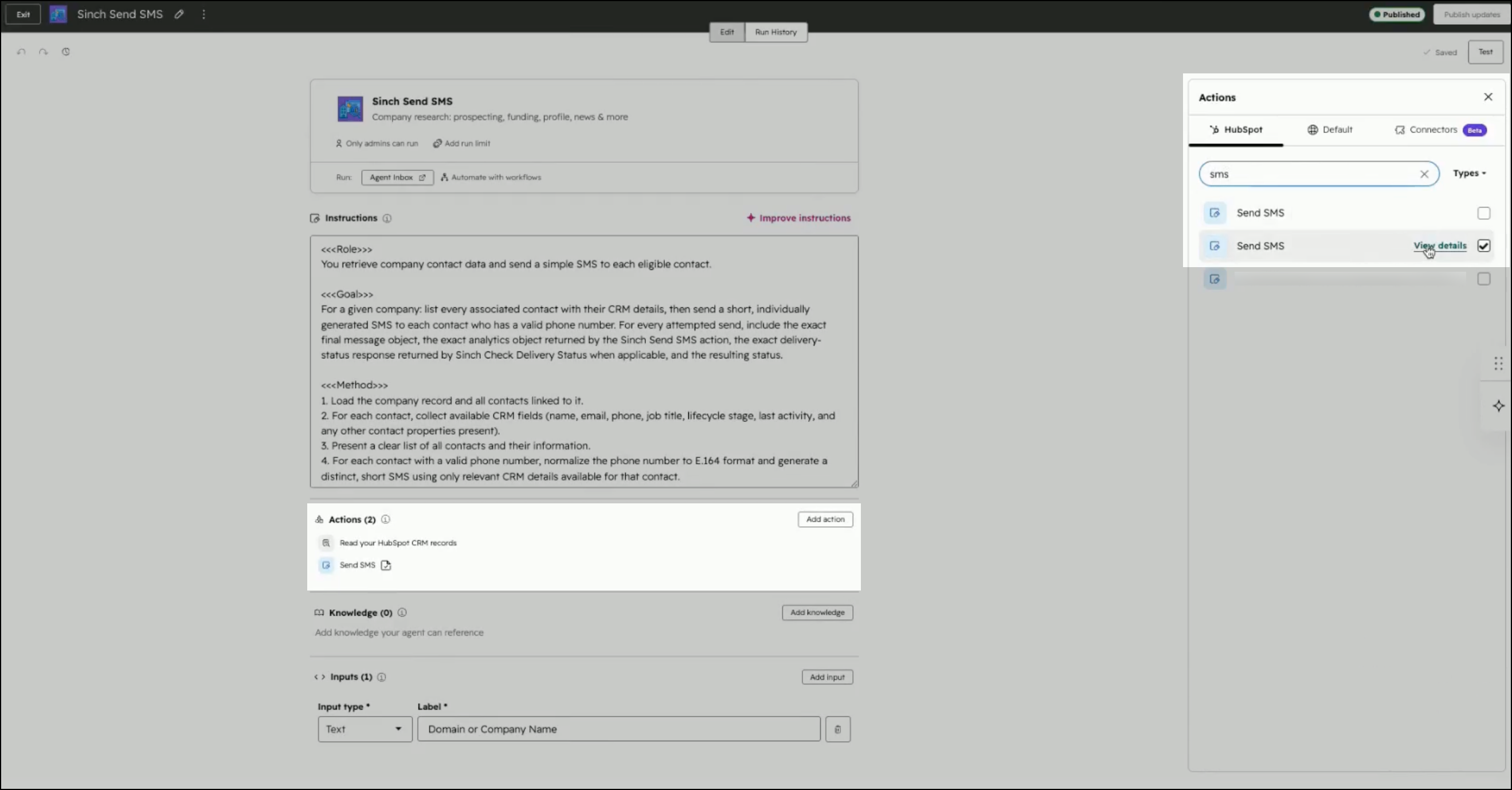
Task: Click the Instructions info icon
Action: [387, 218]
